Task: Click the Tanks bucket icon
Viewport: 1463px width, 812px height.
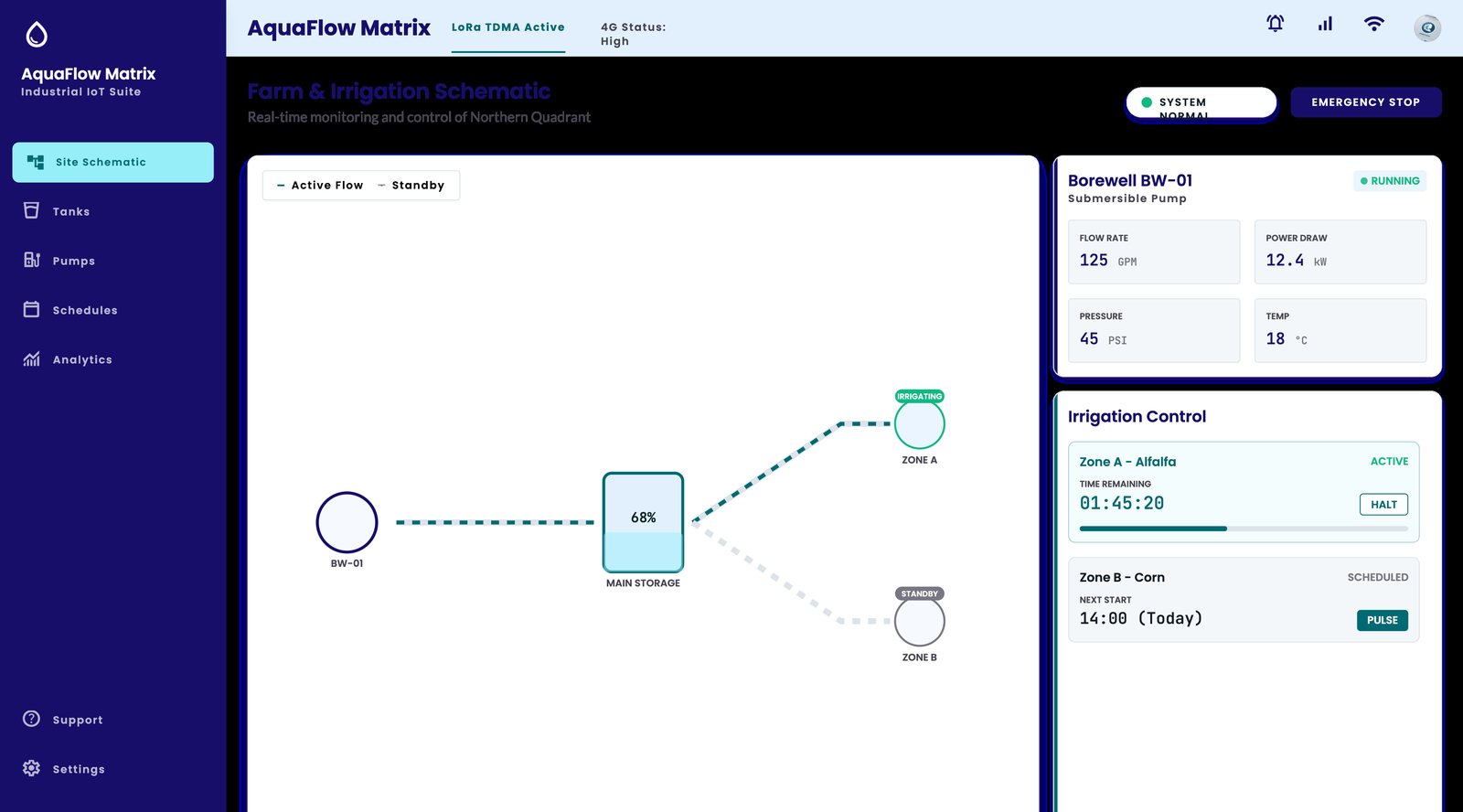Action: (32, 210)
